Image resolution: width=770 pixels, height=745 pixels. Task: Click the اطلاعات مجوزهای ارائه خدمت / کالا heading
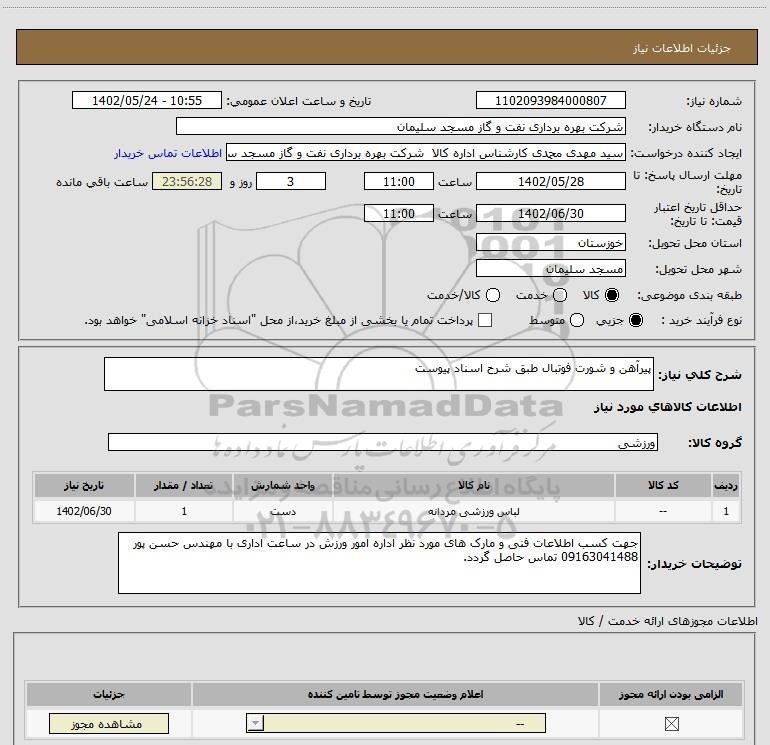667,621
